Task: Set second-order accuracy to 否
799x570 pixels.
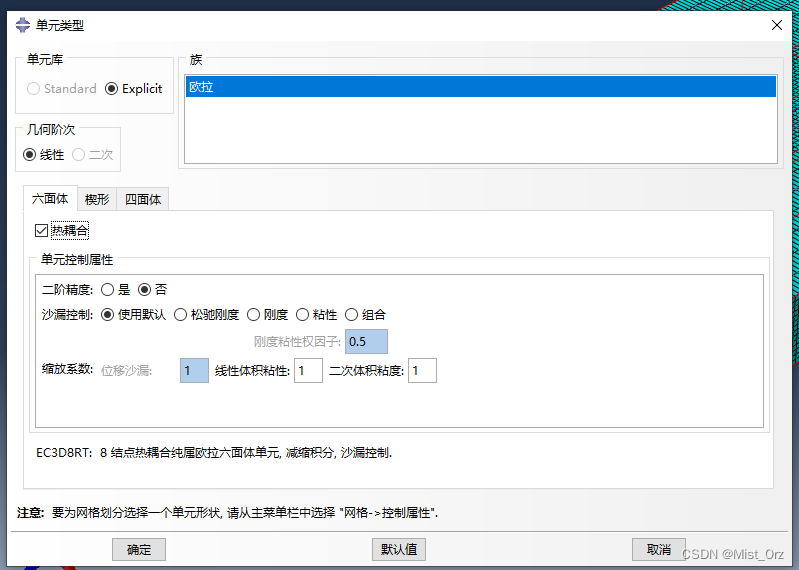Action: 144,290
